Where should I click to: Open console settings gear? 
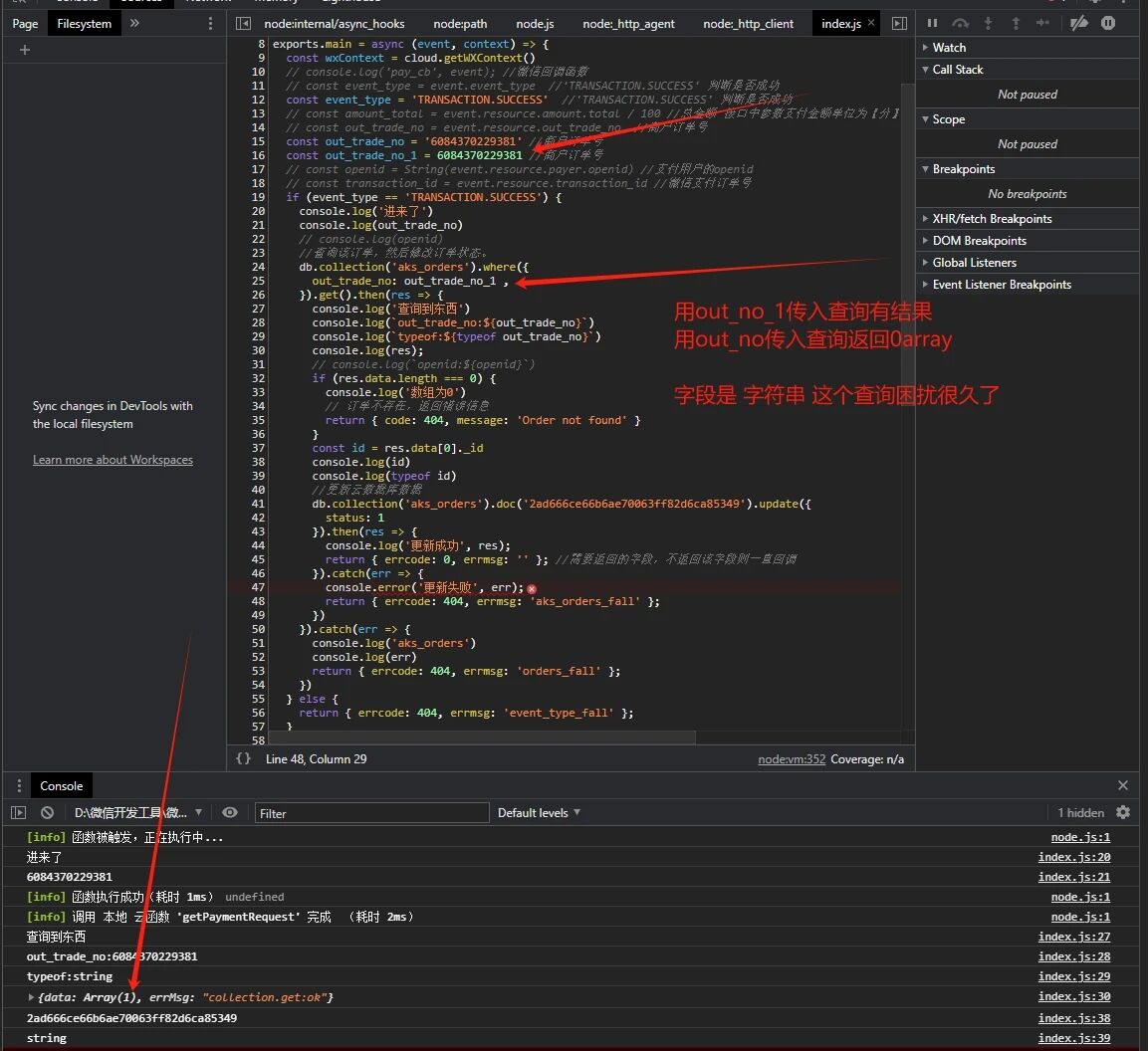1123,812
